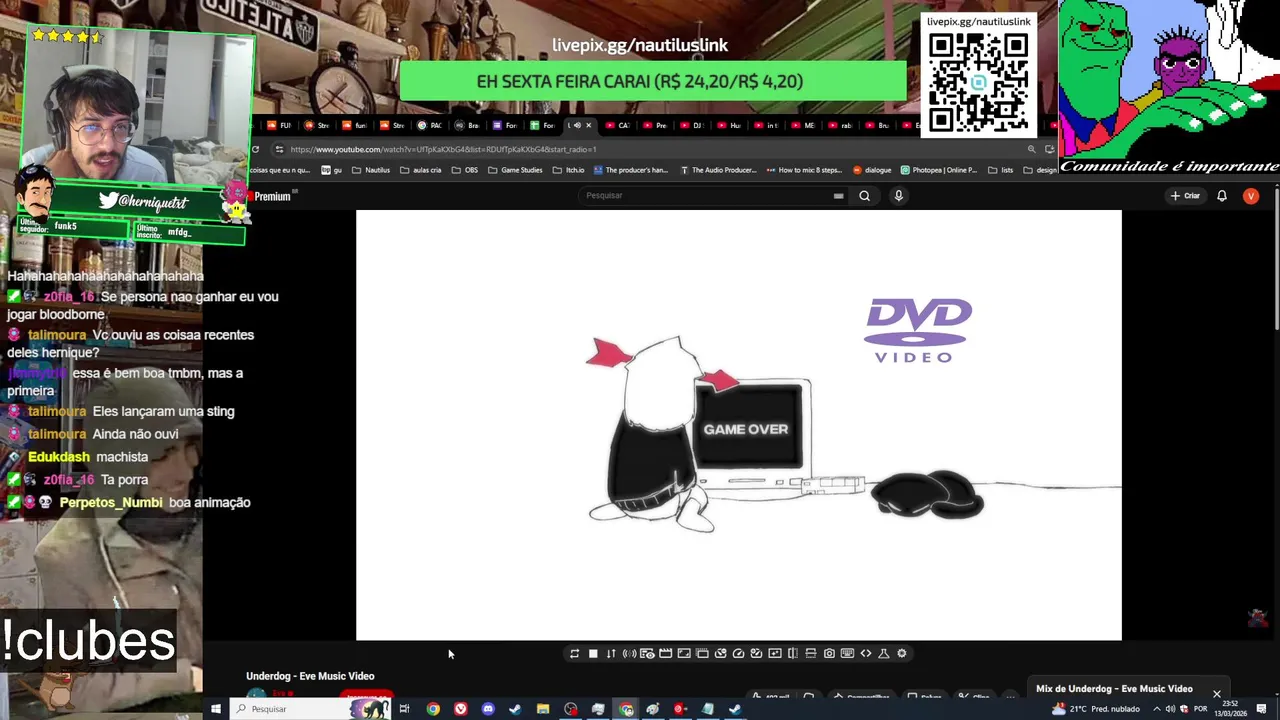This screenshot has width=1280, height=720.
Task: Open the Photopea Online bookmark
Action: tap(938, 170)
